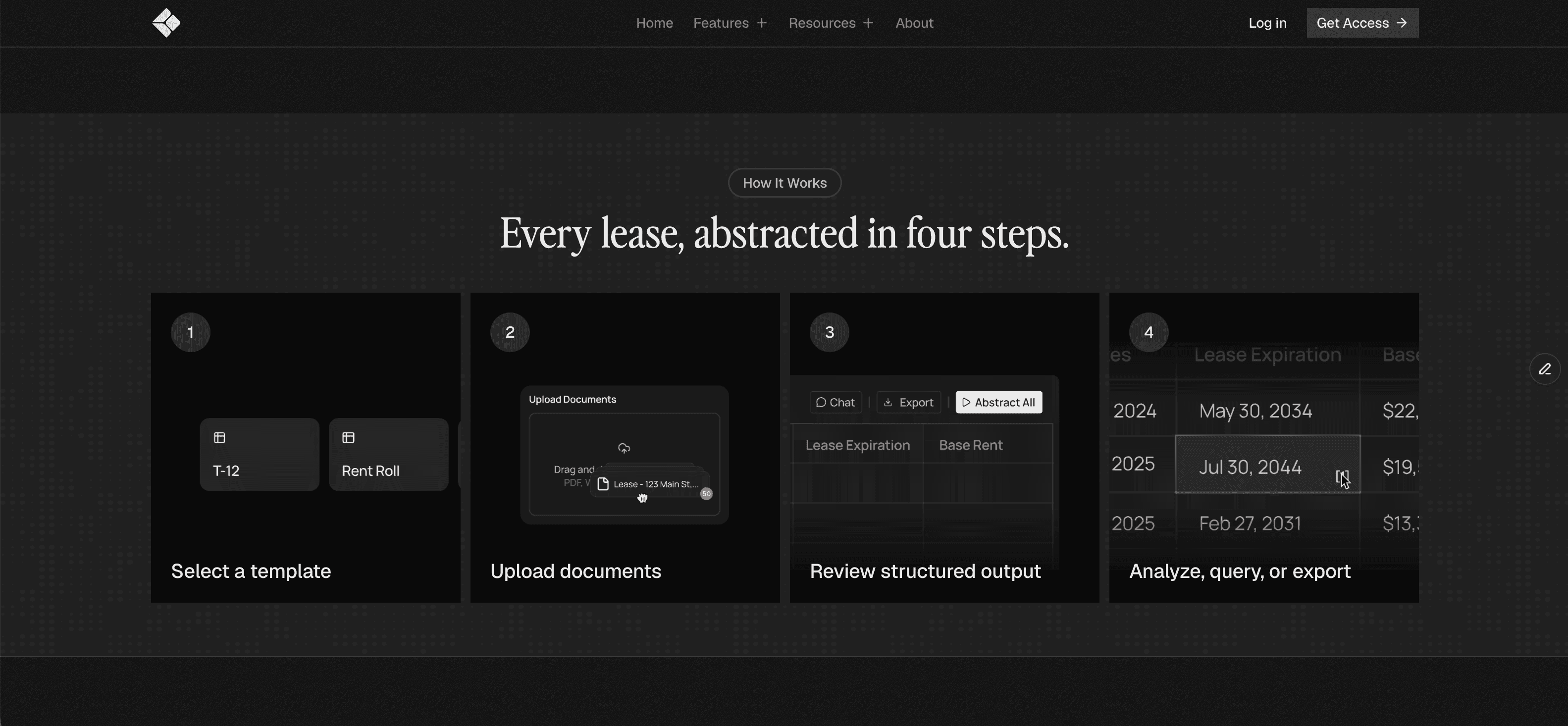Image resolution: width=1568 pixels, height=726 pixels.
Task: Open the About page
Action: tap(914, 23)
